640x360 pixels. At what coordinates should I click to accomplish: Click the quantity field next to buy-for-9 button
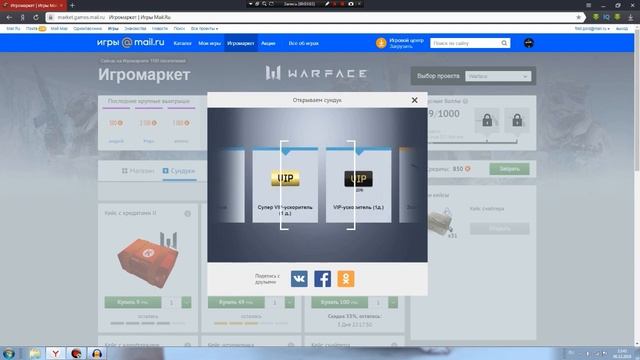point(171,302)
